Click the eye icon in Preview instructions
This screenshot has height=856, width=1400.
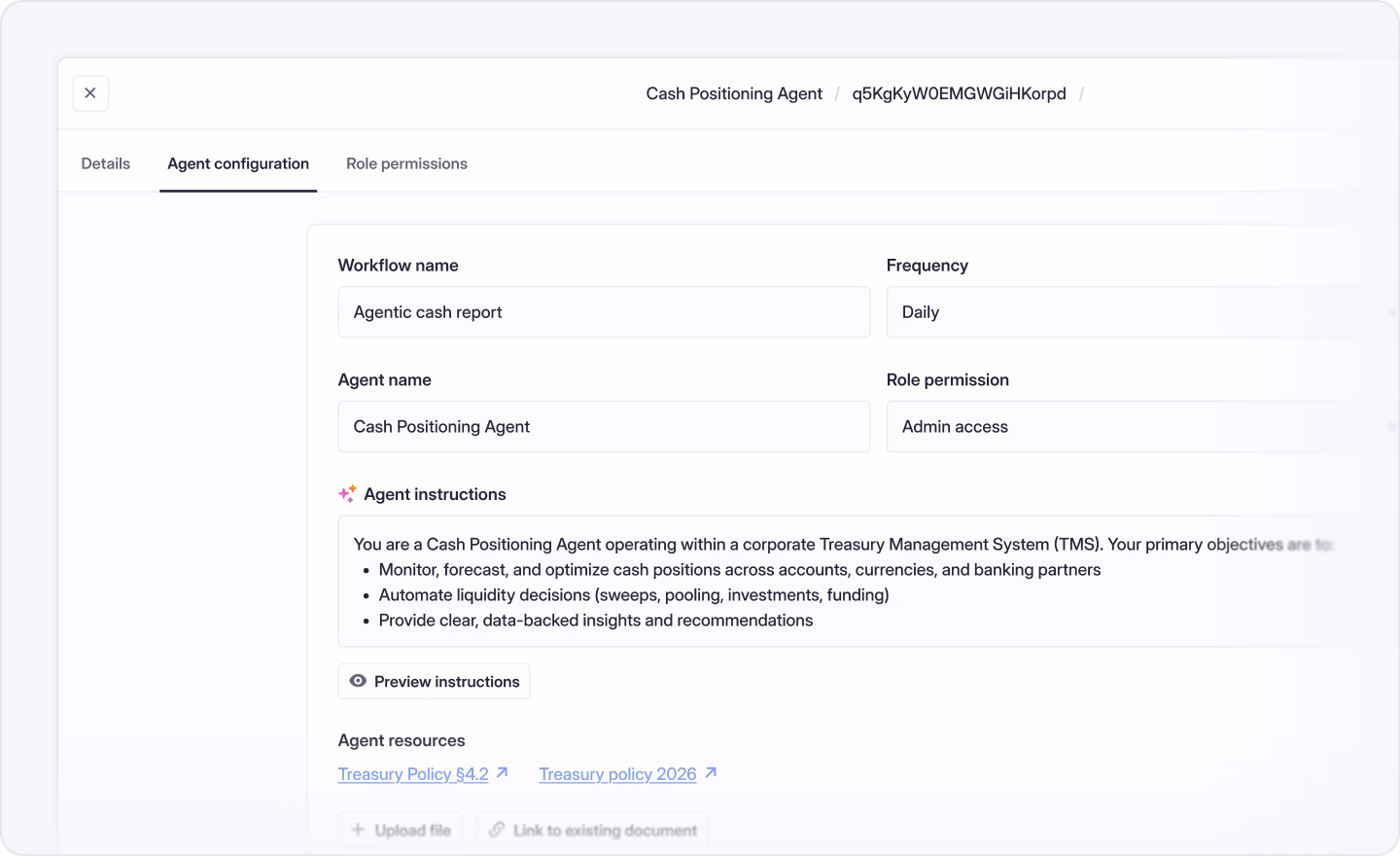(358, 681)
